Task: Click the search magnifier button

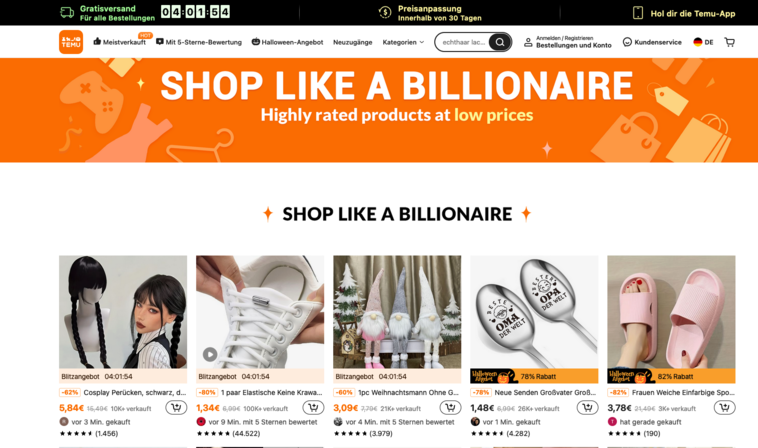Action: click(x=500, y=42)
